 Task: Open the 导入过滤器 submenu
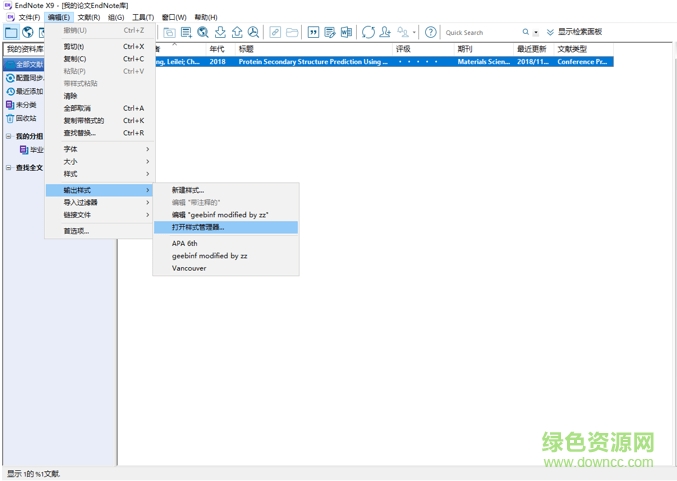point(81,202)
